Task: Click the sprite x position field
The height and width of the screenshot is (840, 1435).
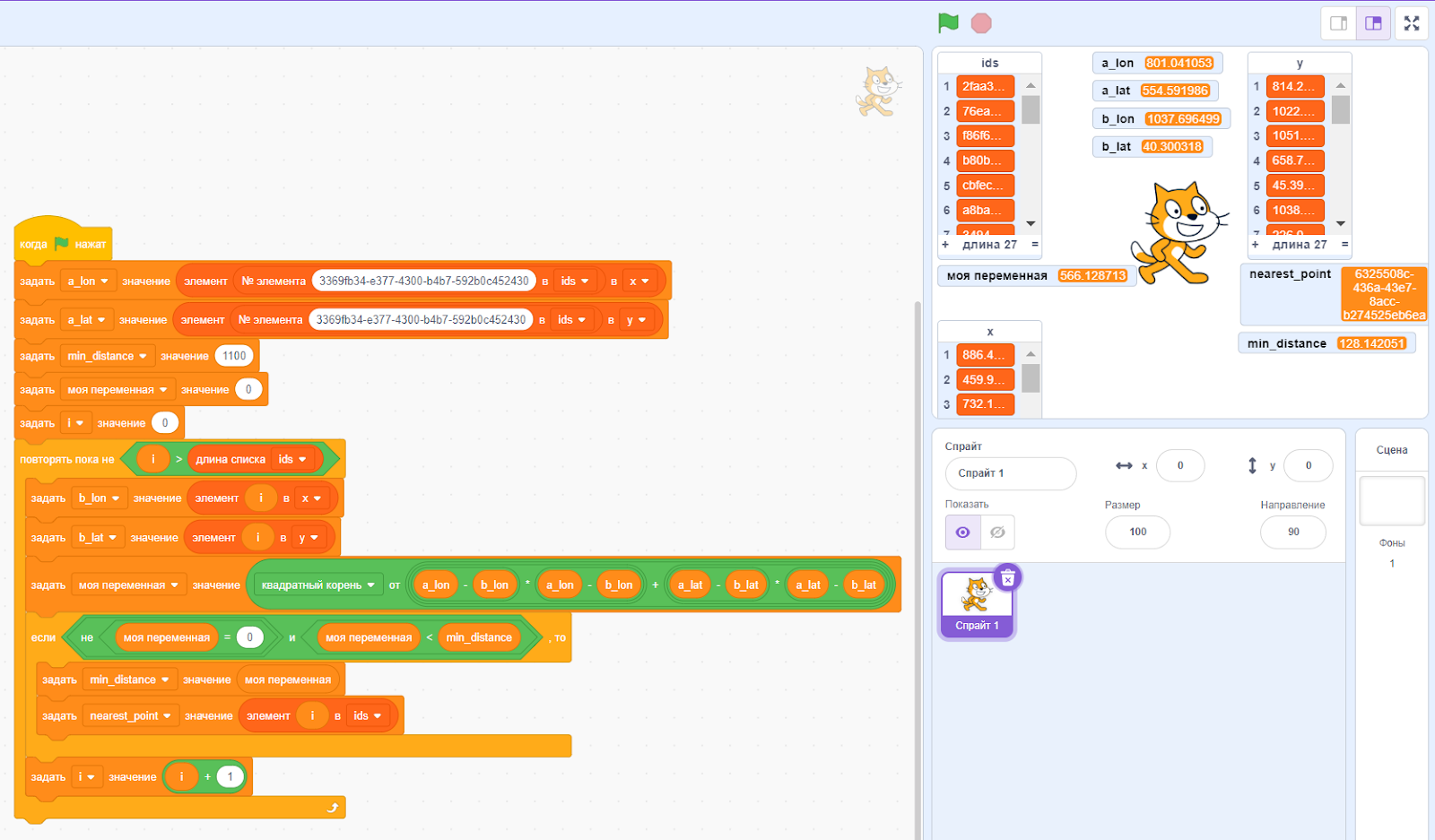Action: click(1180, 465)
